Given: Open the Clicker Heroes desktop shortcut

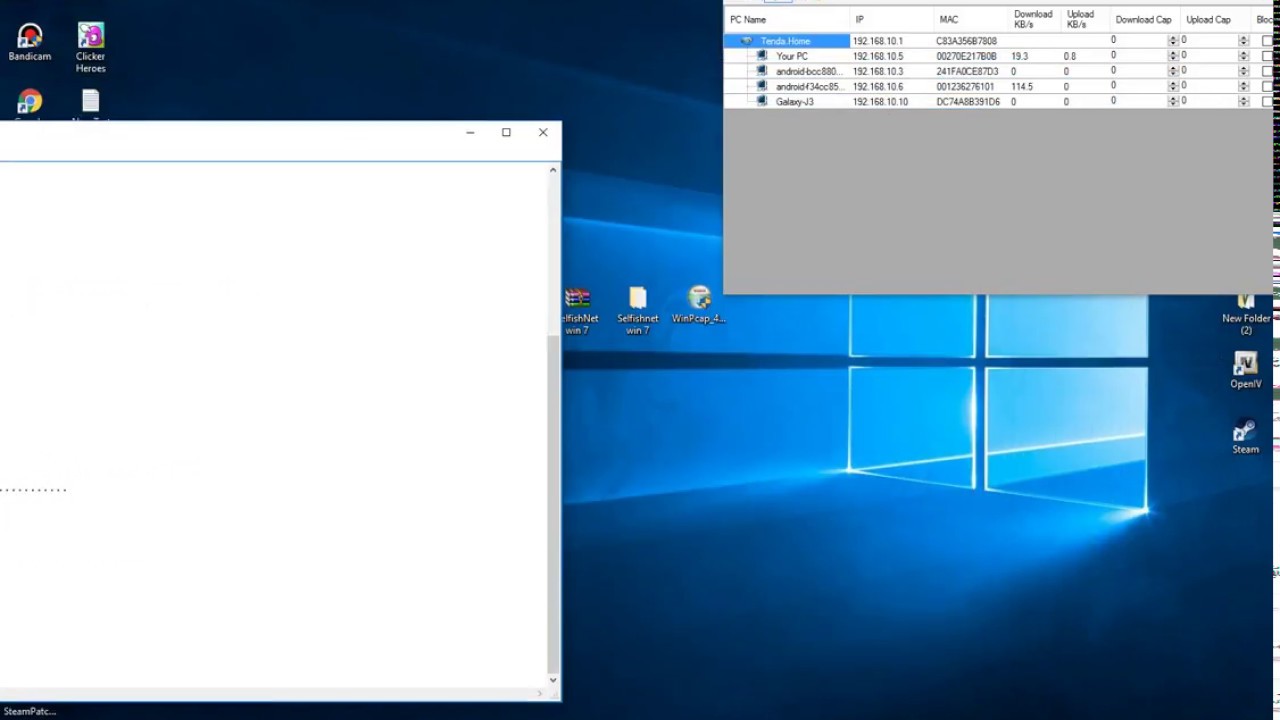Looking at the screenshot, I should [90, 48].
